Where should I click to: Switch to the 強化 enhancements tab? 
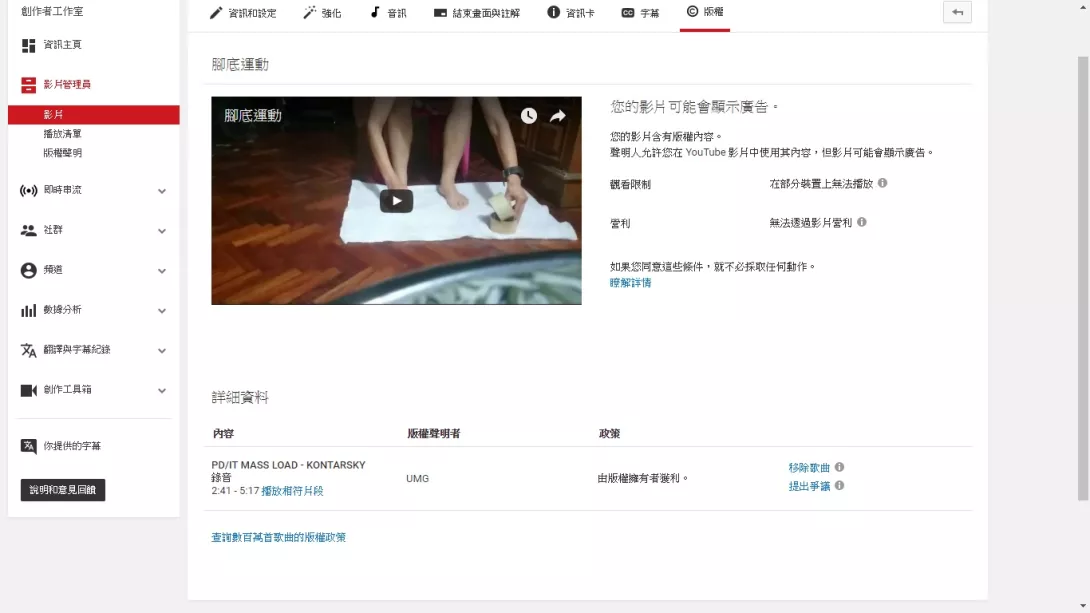(322, 13)
